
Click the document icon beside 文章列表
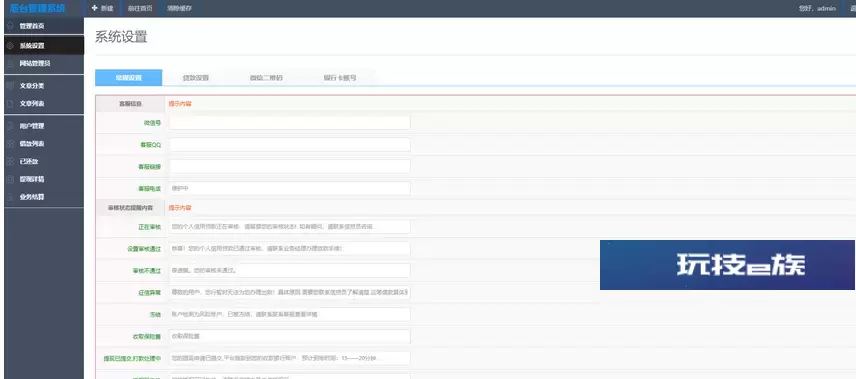[x=10, y=104]
